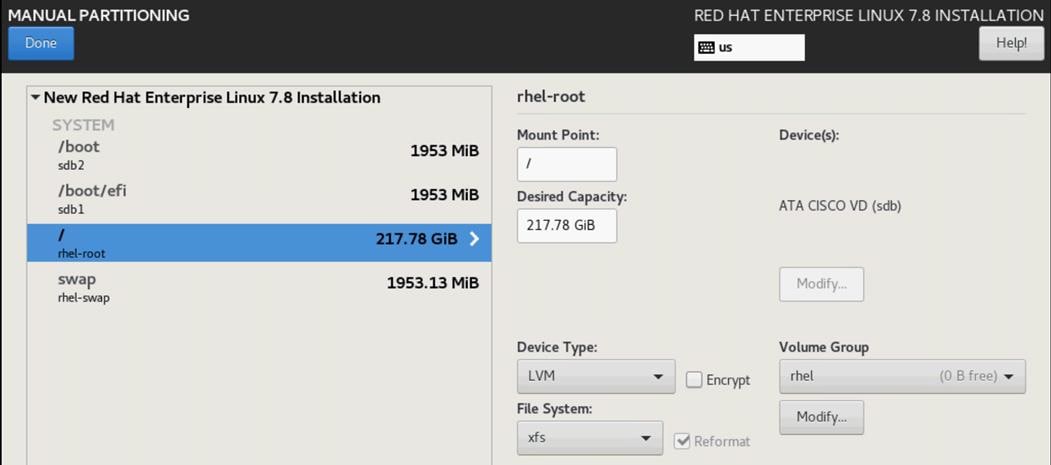
Task: Toggle the Encrypt checkbox
Action: pyautogui.click(x=694, y=380)
